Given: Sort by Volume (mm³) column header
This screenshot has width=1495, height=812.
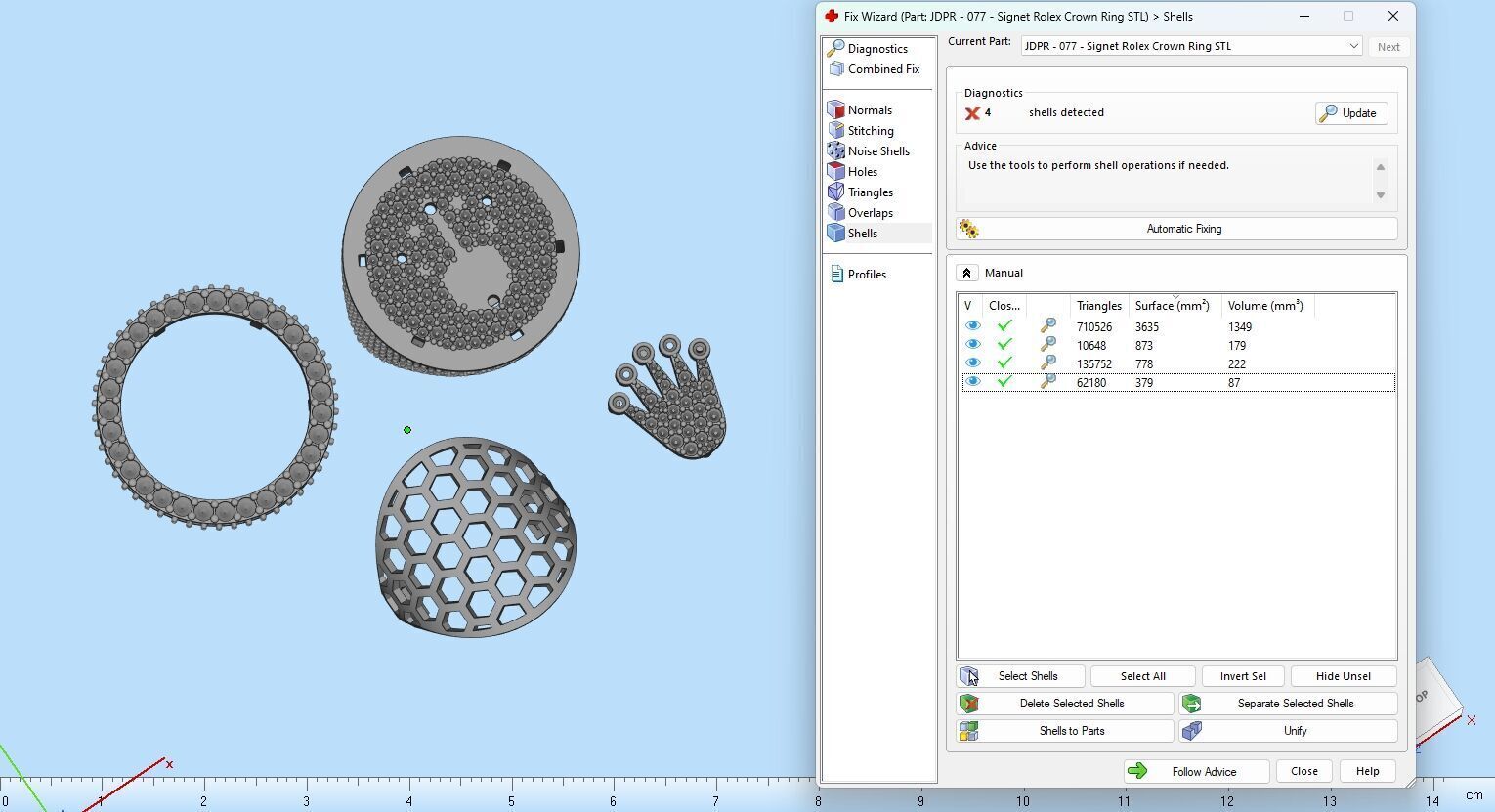Looking at the screenshot, I should tap(1266, 306).
